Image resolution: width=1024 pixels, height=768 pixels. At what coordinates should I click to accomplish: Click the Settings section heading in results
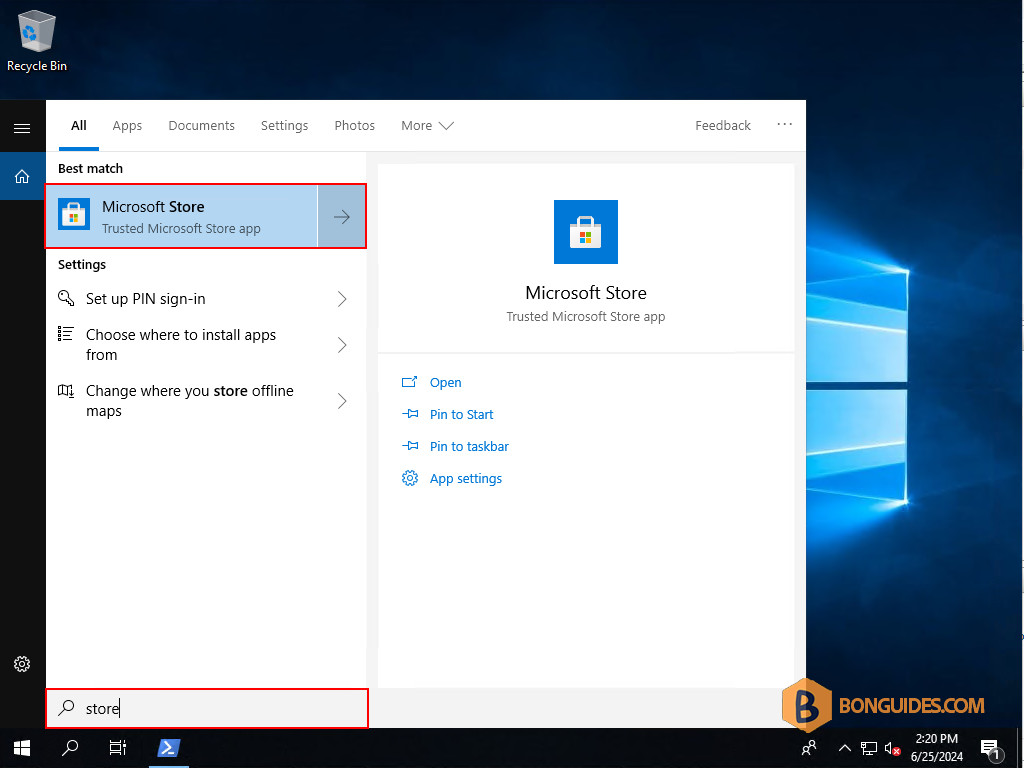(82, 264)
